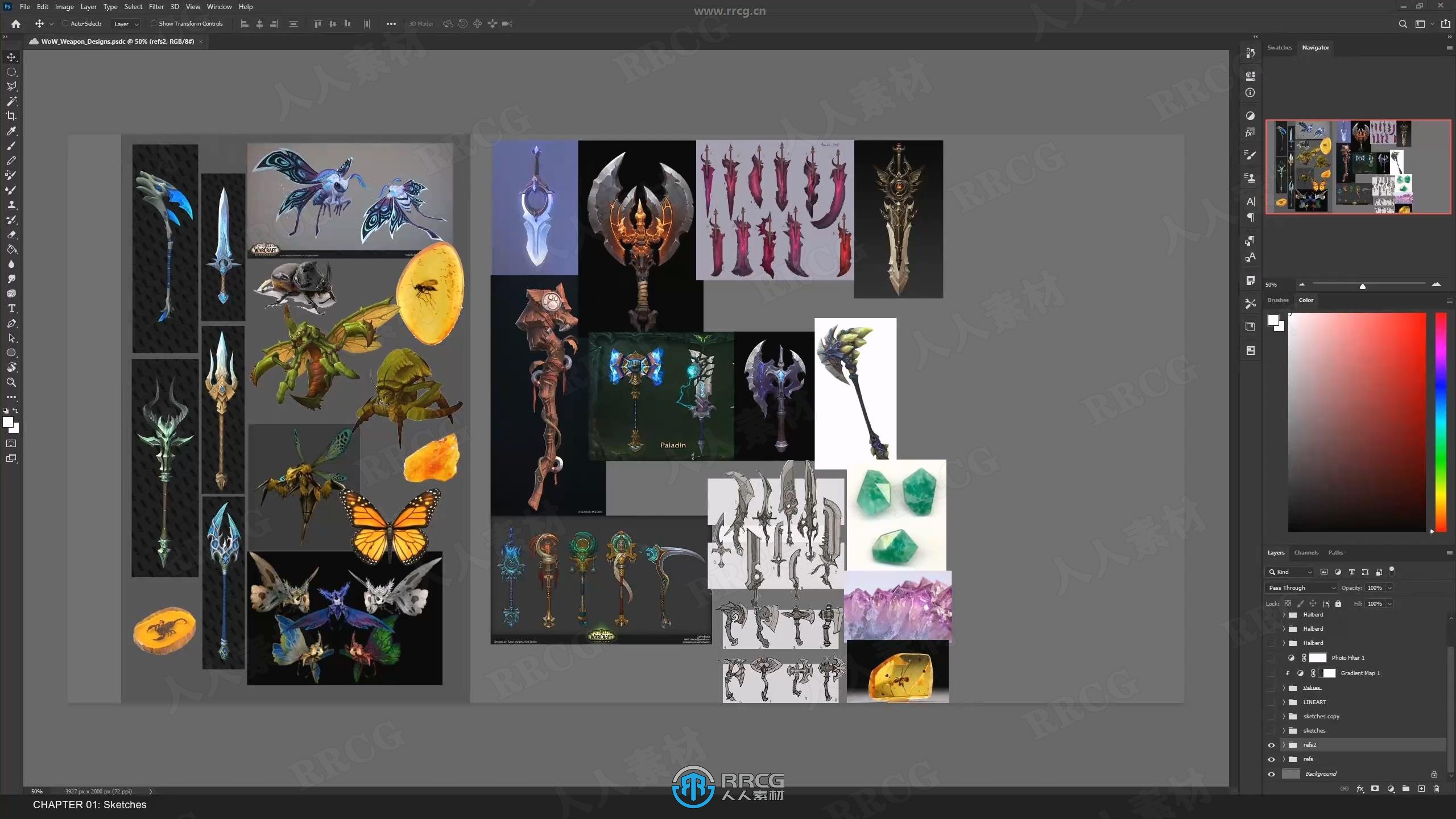Image resolution: width=1456 pixels, height=819 pixels.
Task: Open the Image menu
Action: (x=64, y=7)
